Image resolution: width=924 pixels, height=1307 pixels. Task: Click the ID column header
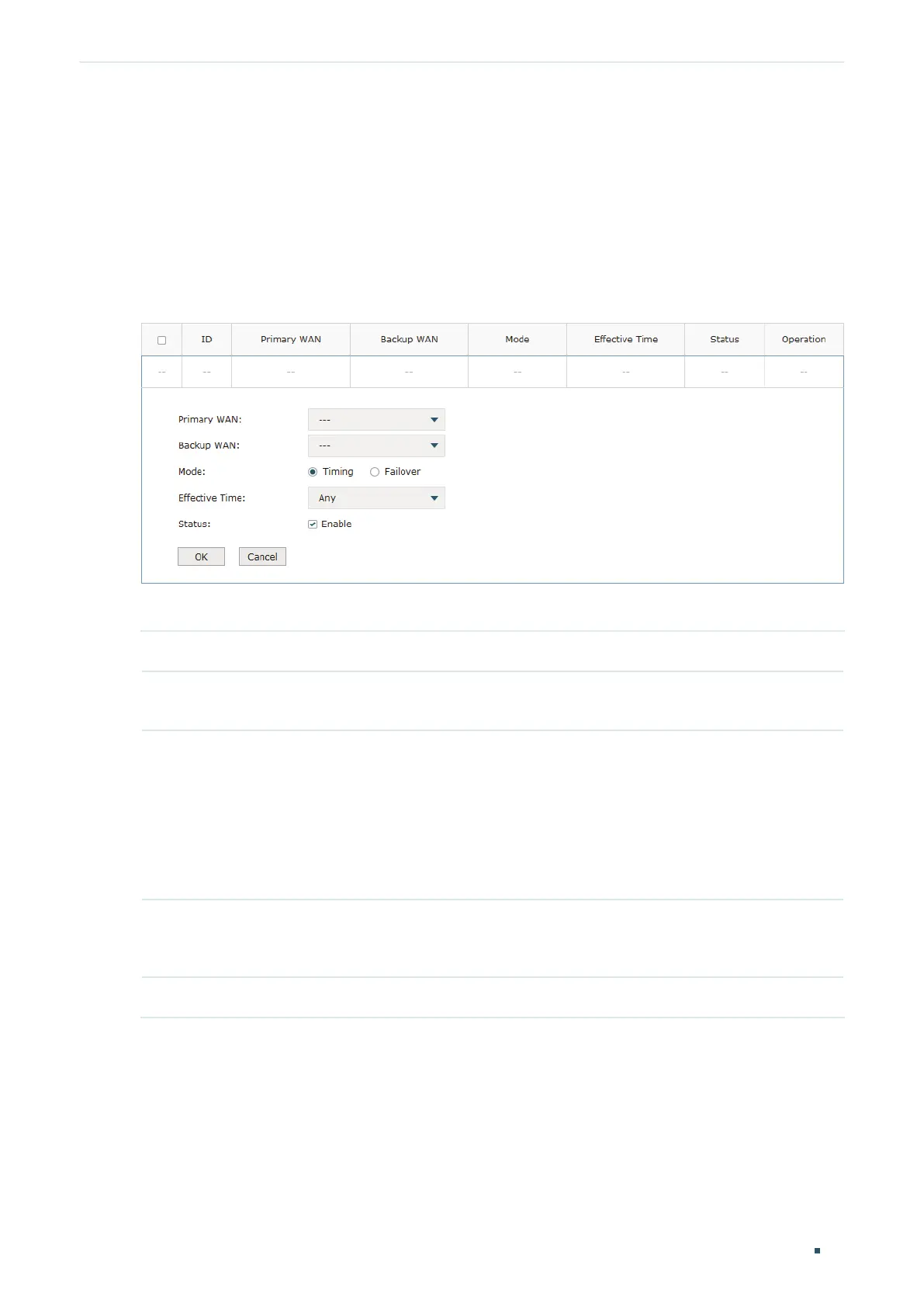[206, 339]
